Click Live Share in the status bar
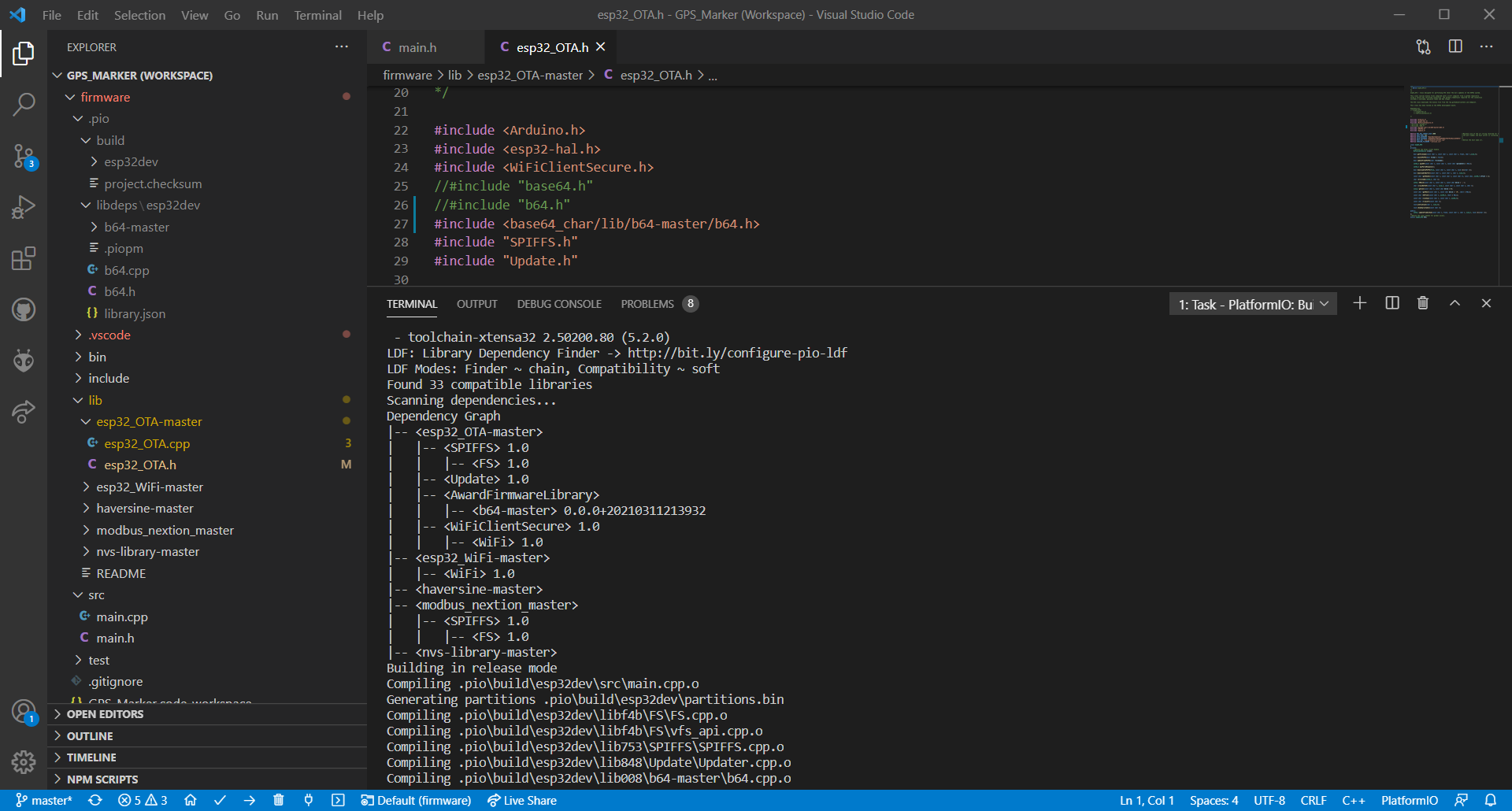The height and width of the screenshot is (811, 1512). pyautogui.click(x=522, y=800)
